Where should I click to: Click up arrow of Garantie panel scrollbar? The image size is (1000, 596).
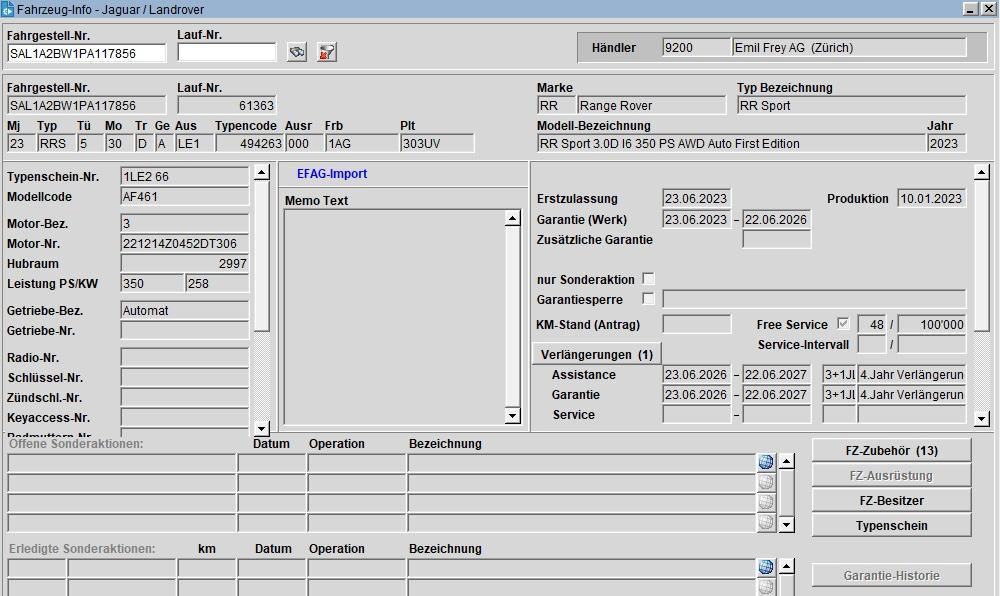(x=982, y=171)
